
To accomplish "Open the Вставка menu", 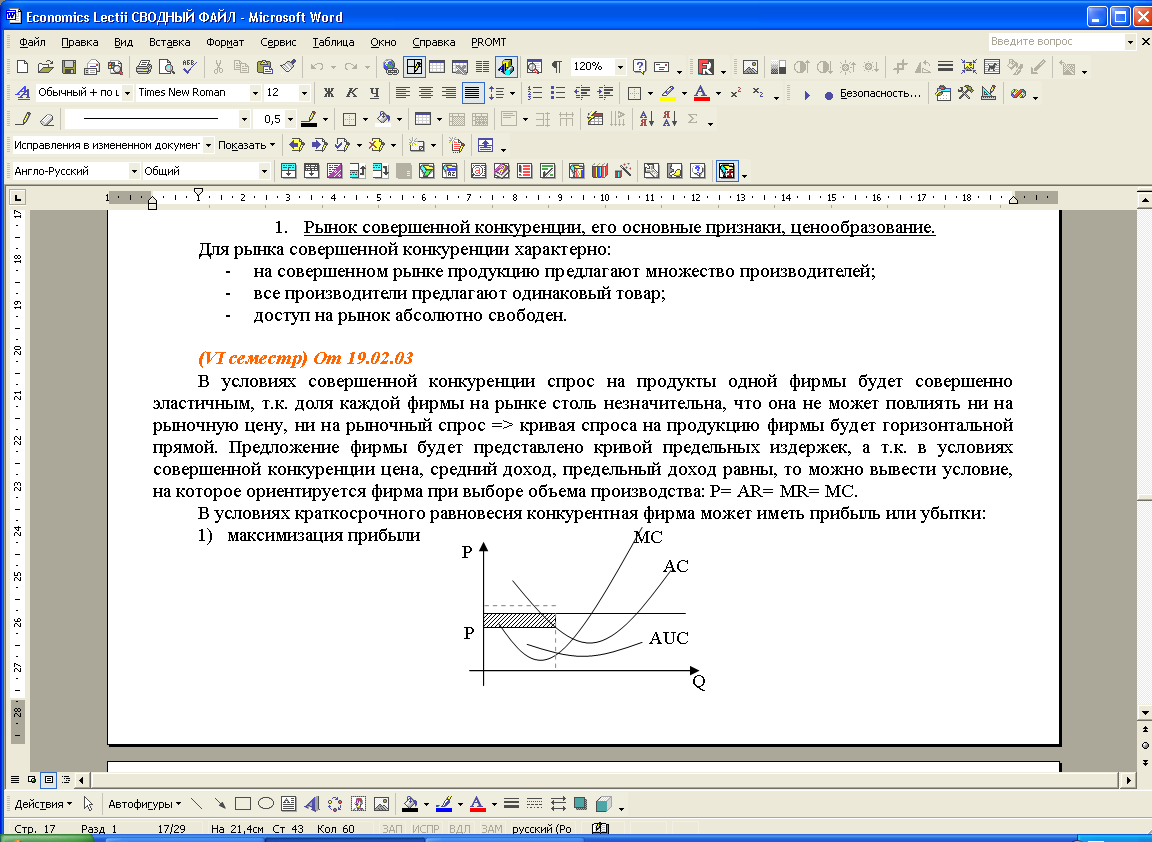I will coord(170,42).
